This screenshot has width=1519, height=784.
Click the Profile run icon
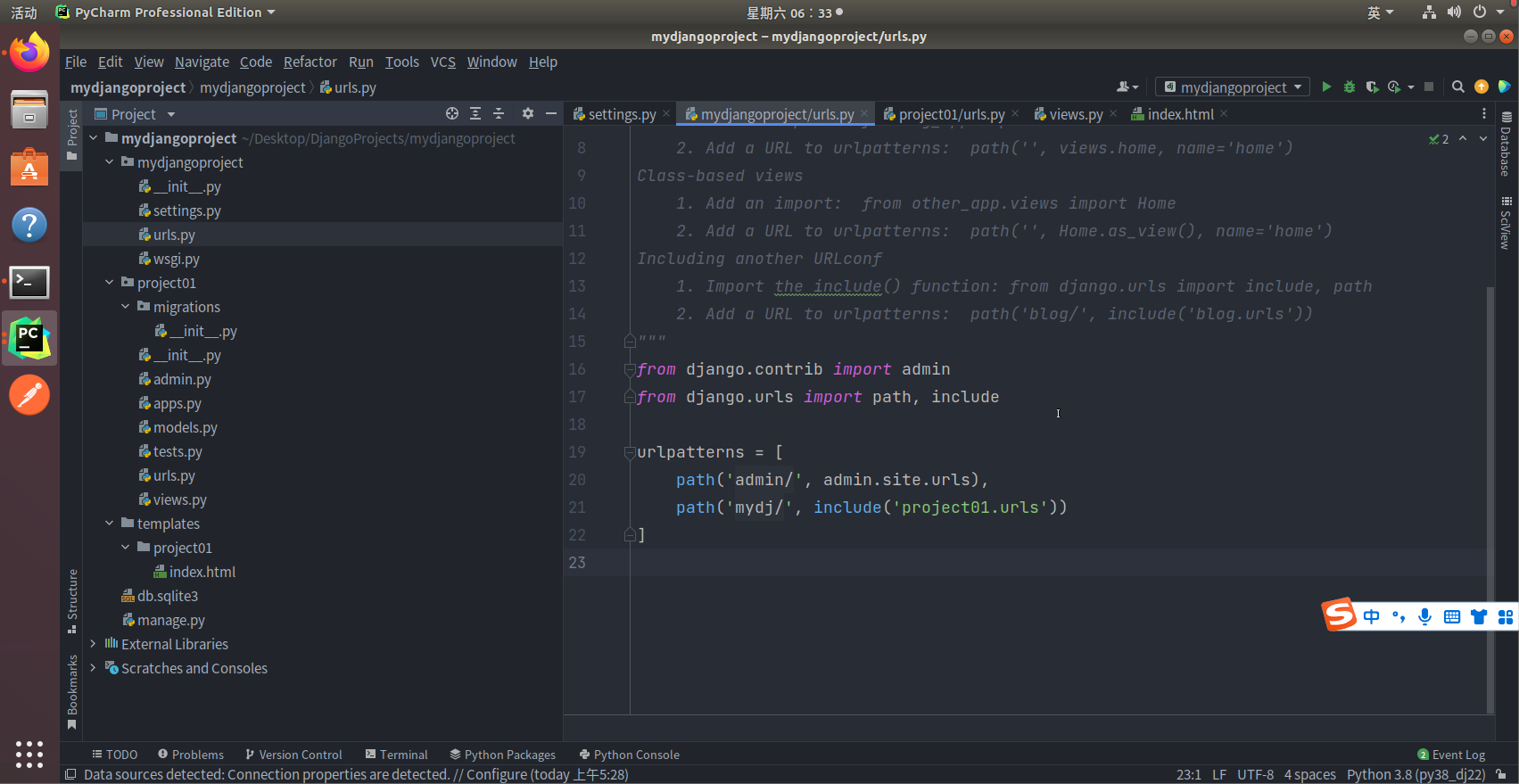click(x=1394, y=87)
